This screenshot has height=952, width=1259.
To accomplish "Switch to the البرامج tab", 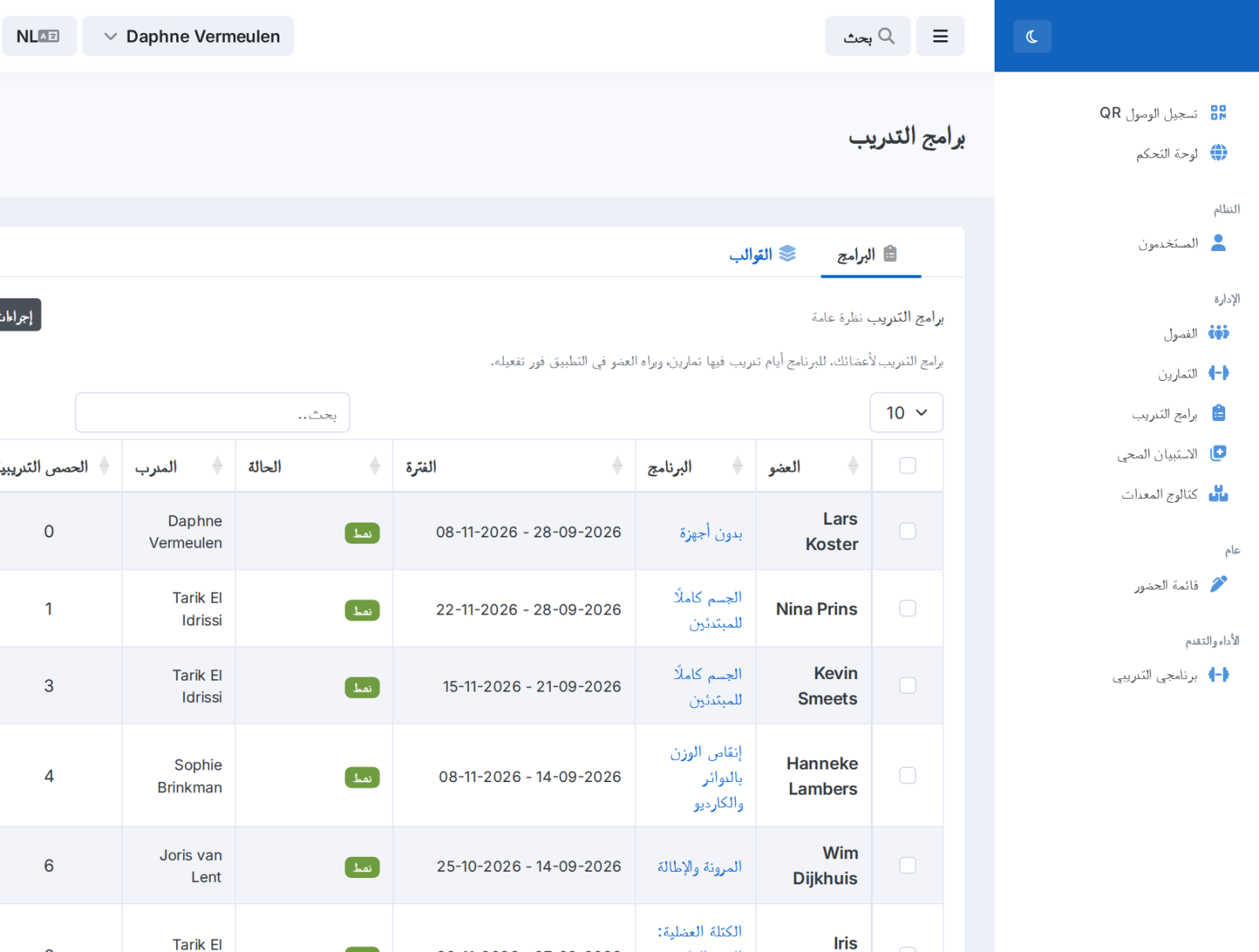I will pyautogui.click(x=870, y=254).
